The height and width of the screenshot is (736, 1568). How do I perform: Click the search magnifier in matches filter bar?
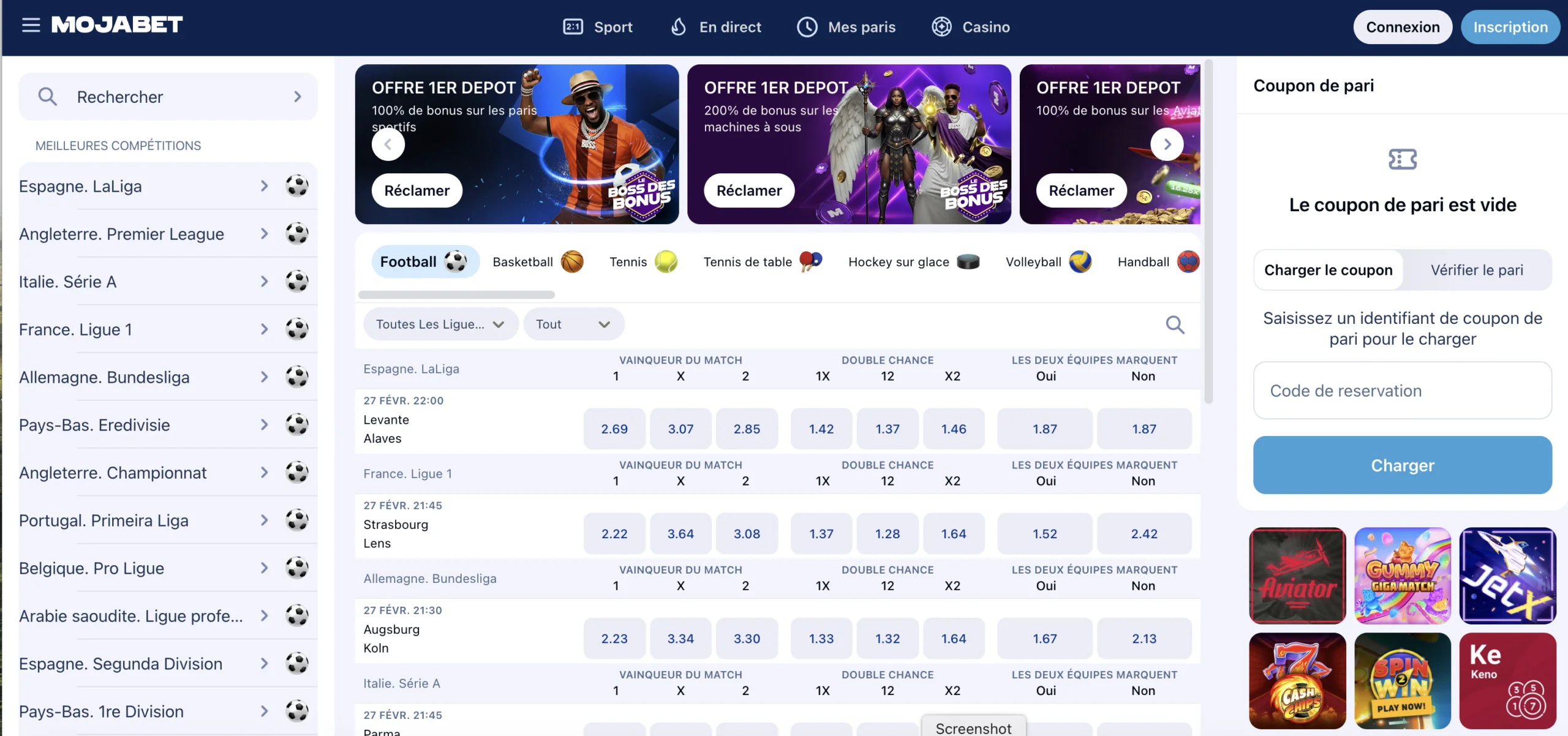pyautogui.click(x=1175, y=325)
